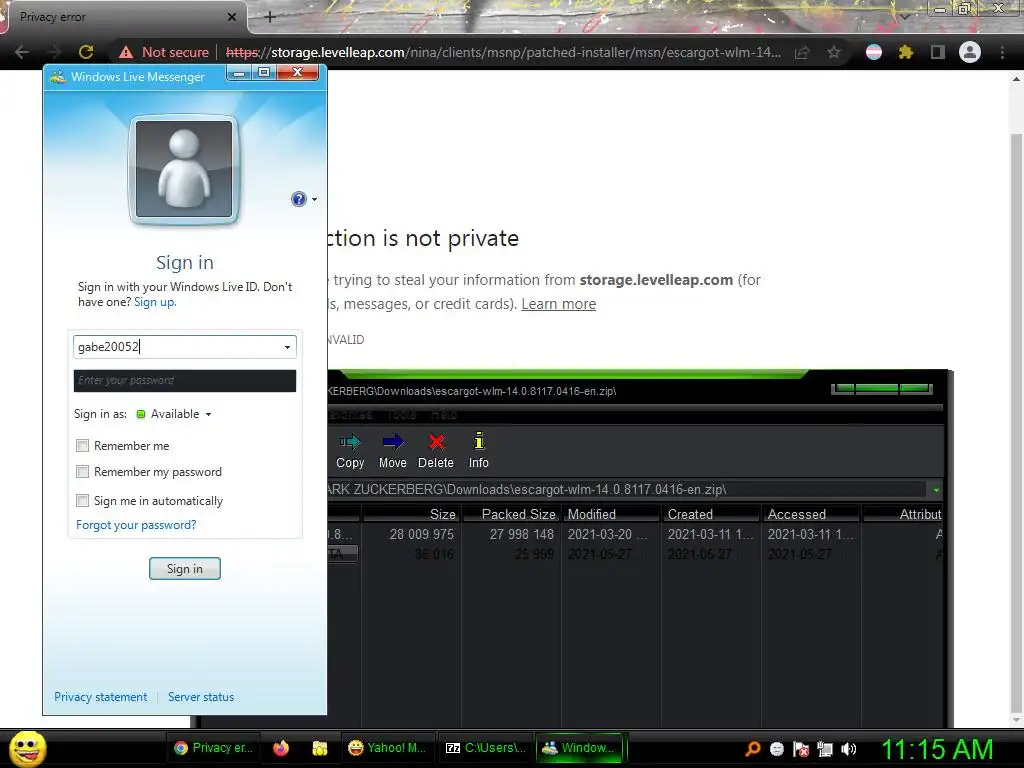Switch to Yahoo! Messenger taskbar window

click(x=387, y=748)
